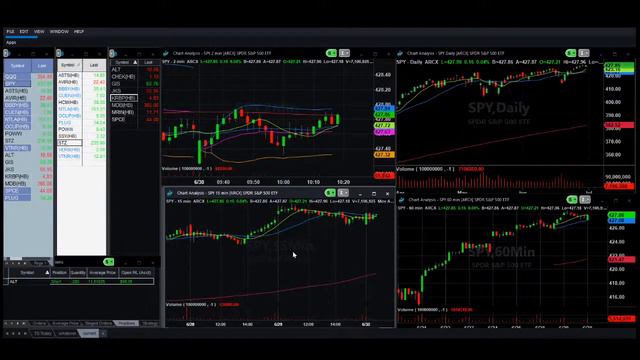Open green symbol-link dropdown on Daily chart
Viewport: 640px width, 360px height.
point(571,53)
